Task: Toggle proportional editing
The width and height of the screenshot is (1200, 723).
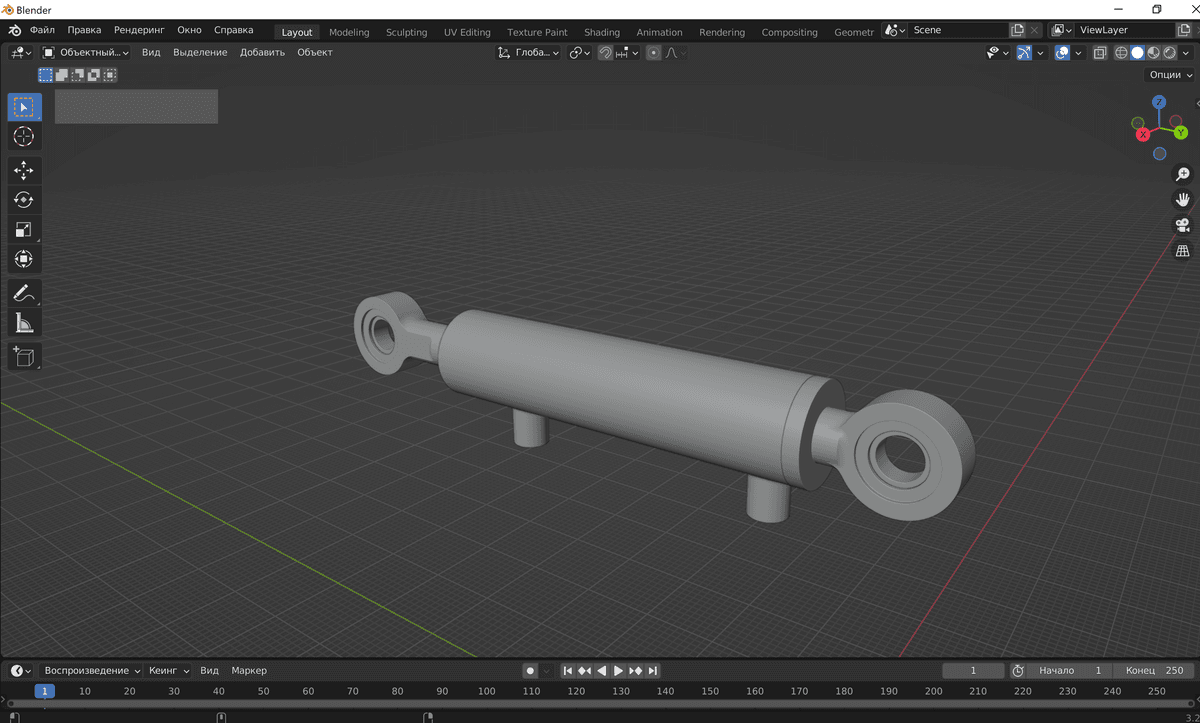Action: (653, 52)
